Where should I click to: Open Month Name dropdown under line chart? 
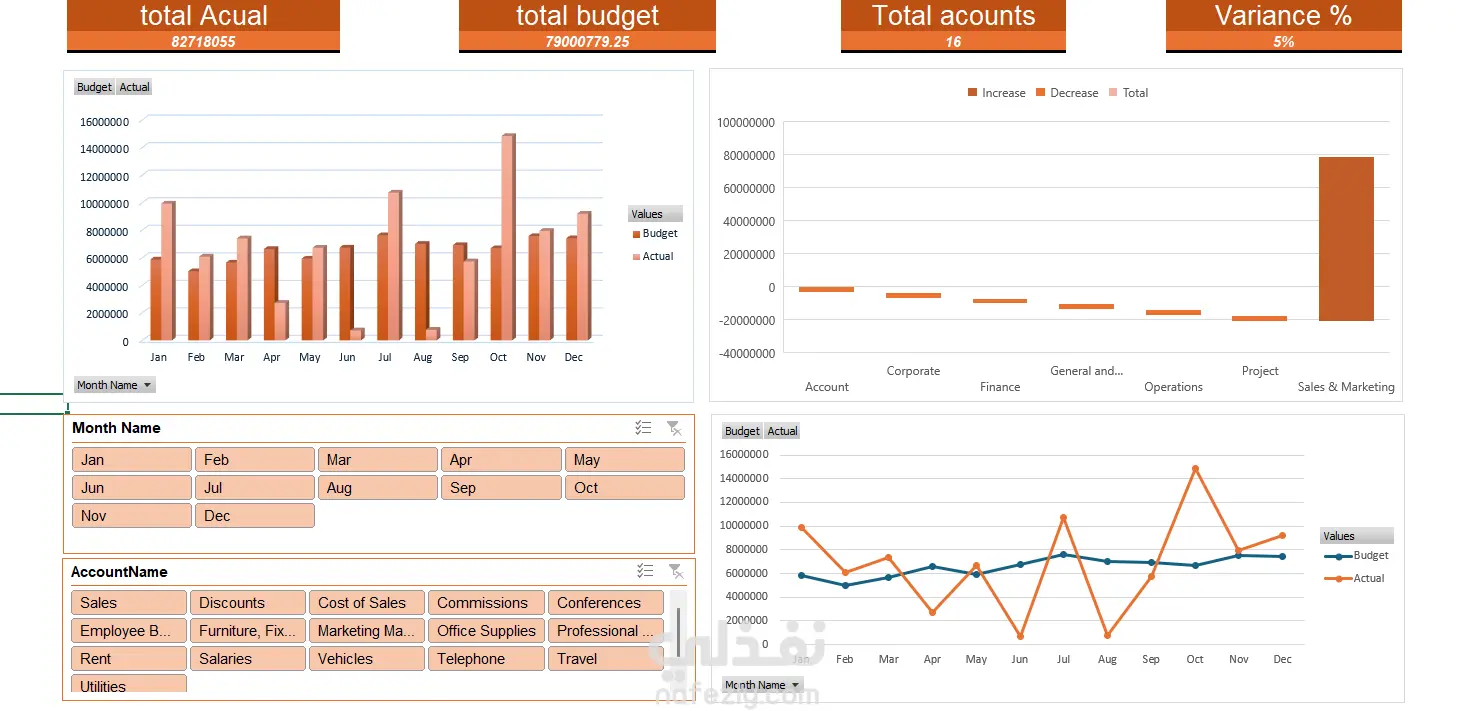coord(762,685)
